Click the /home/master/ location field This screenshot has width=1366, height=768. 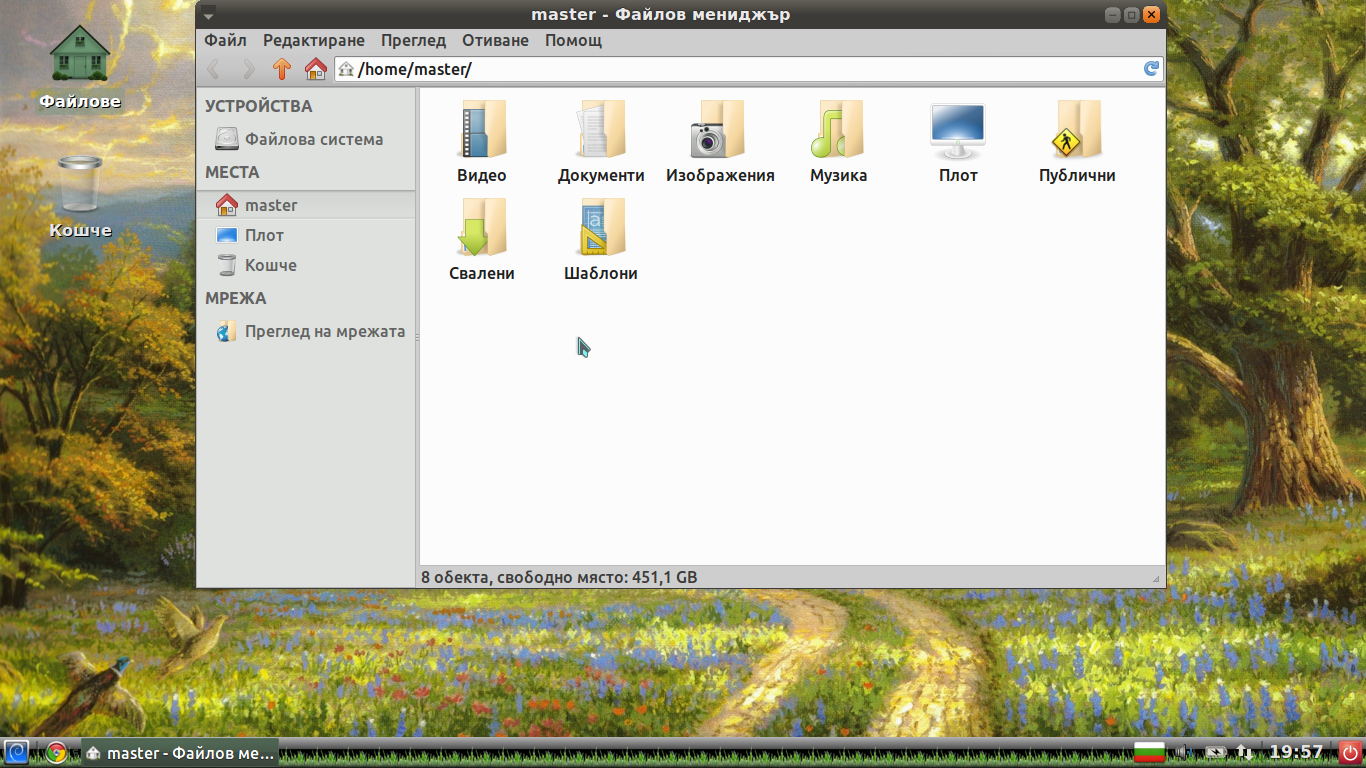[x=749, y=69]
